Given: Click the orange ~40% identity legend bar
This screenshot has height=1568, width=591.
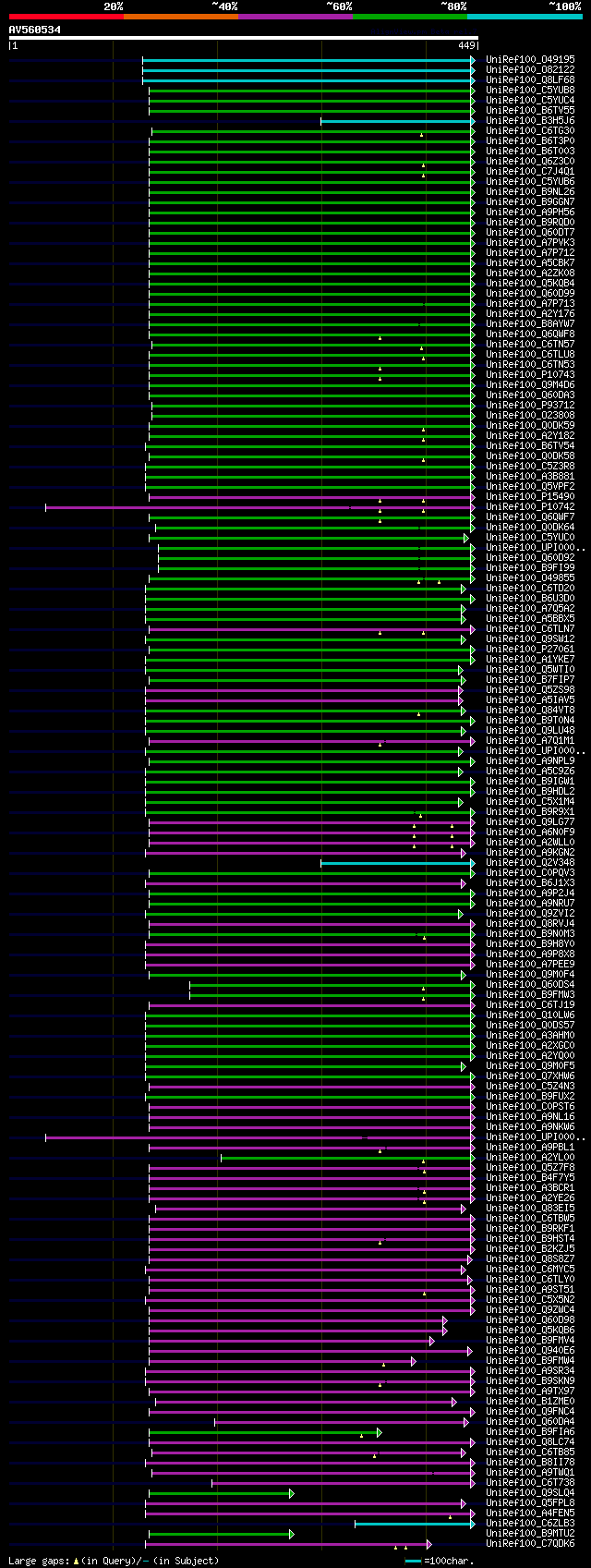Looking at the screenshot, I should 181,16.
